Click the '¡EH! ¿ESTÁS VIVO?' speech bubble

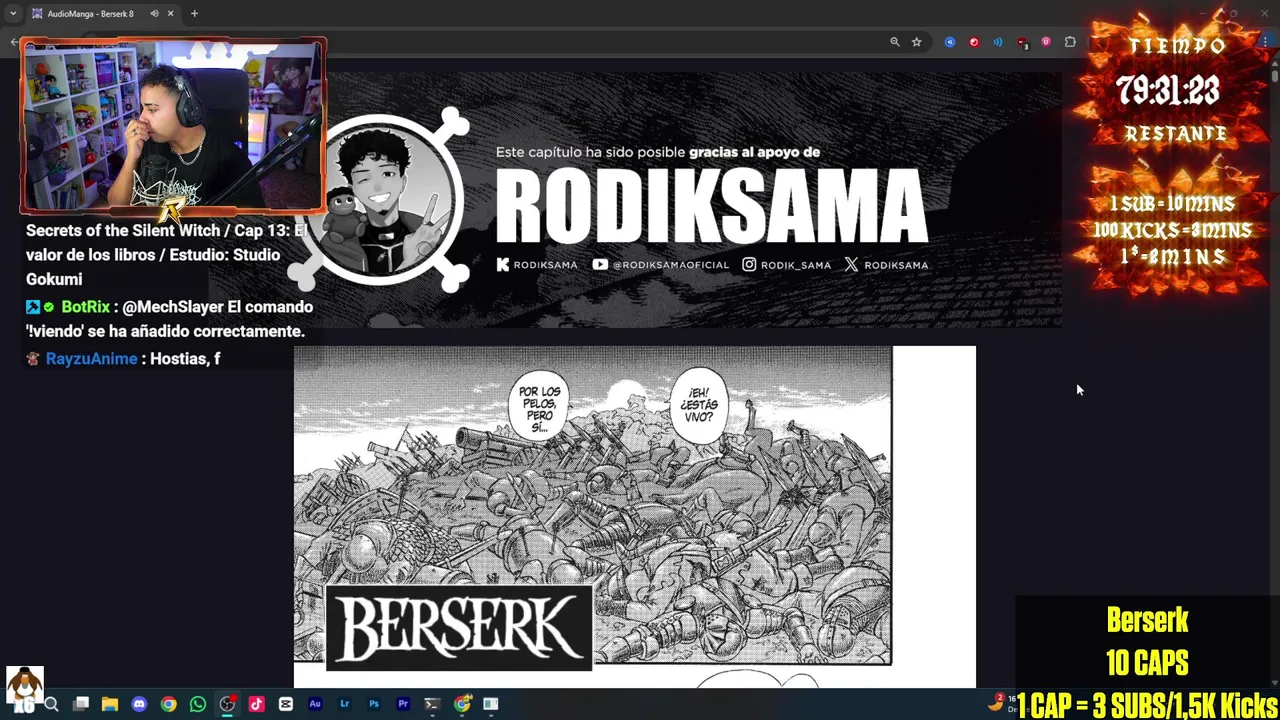(699, 405)
